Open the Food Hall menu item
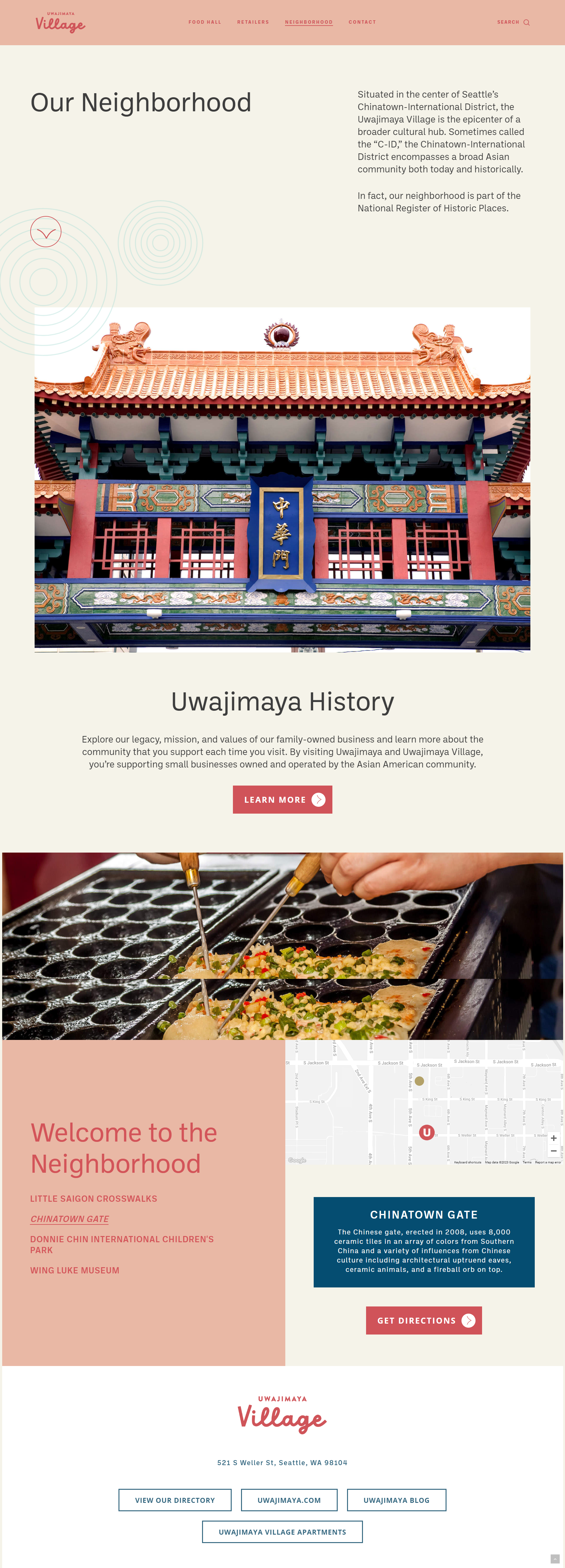Viewport: 565px width, 1568px height. pyautogui.click(x=205, y=22)
